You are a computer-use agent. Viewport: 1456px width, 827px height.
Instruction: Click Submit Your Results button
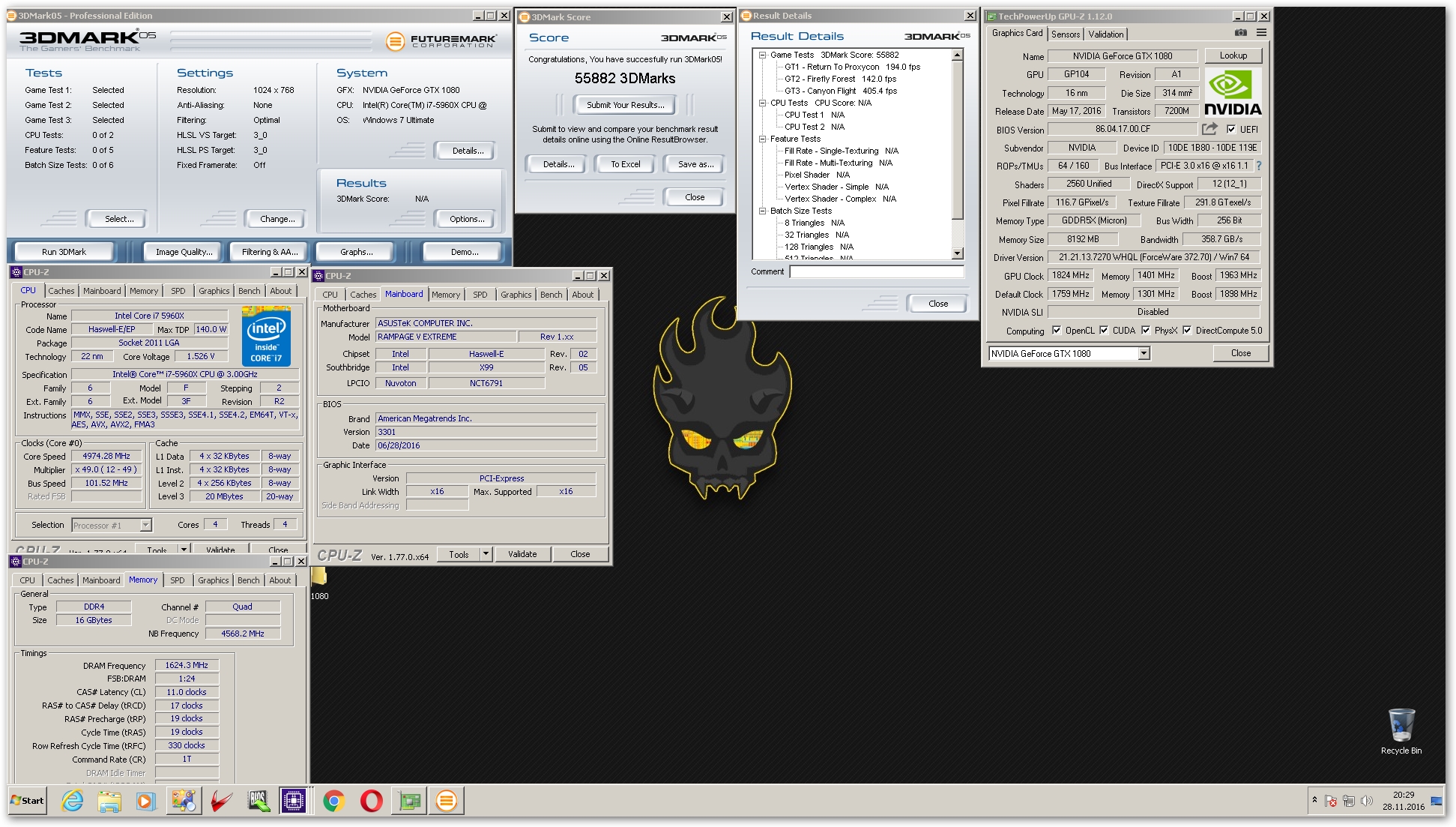(x=625, y=105)
